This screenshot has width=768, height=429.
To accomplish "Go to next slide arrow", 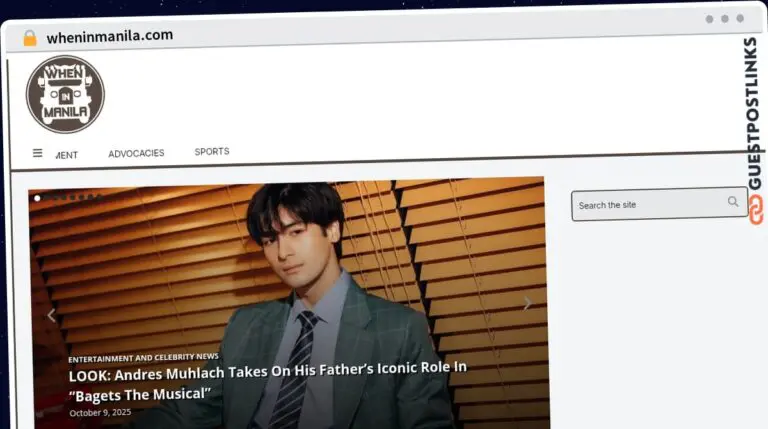I will coord(527,303).
